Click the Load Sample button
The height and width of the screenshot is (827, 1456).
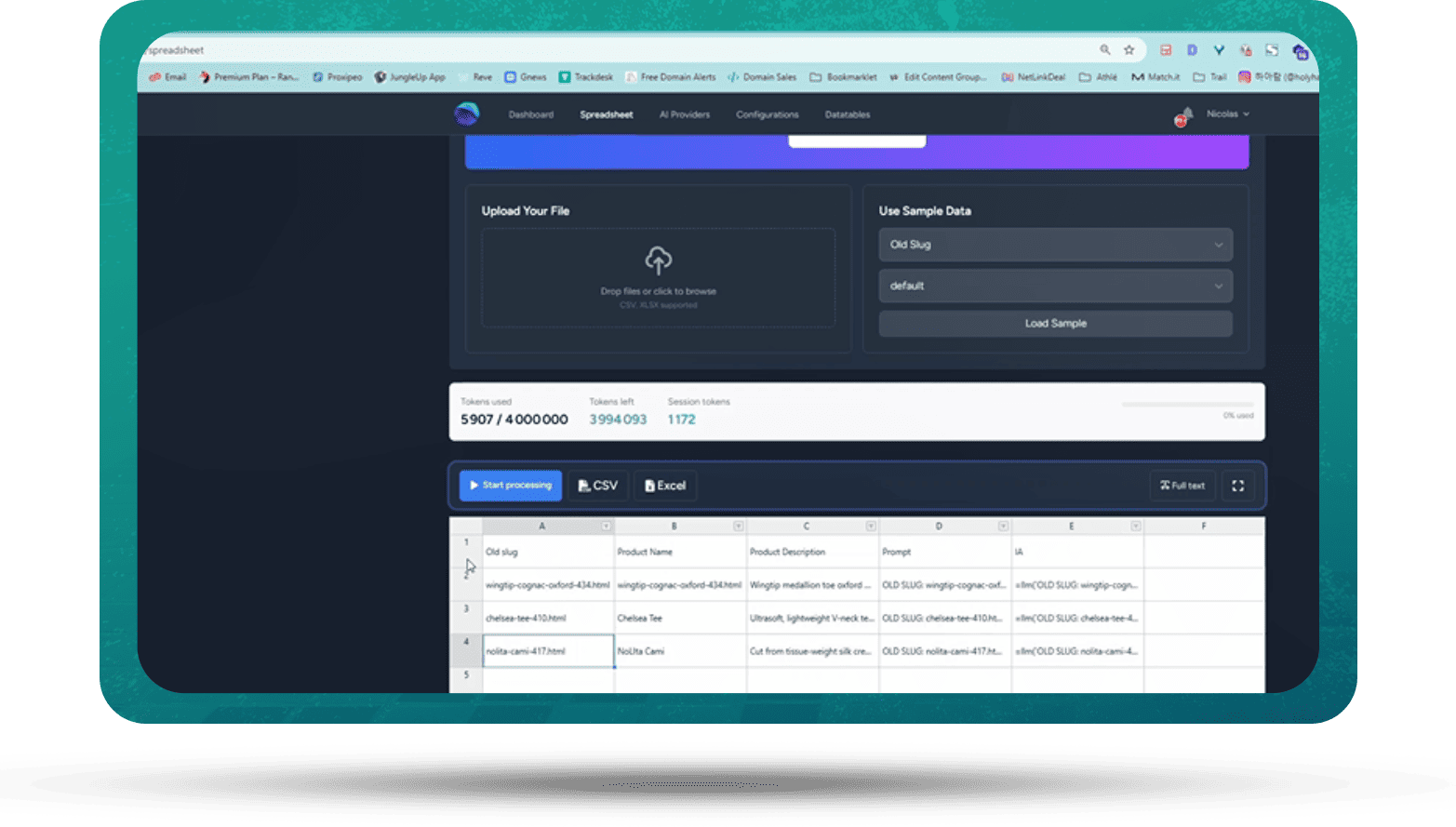click(1055, 324)
